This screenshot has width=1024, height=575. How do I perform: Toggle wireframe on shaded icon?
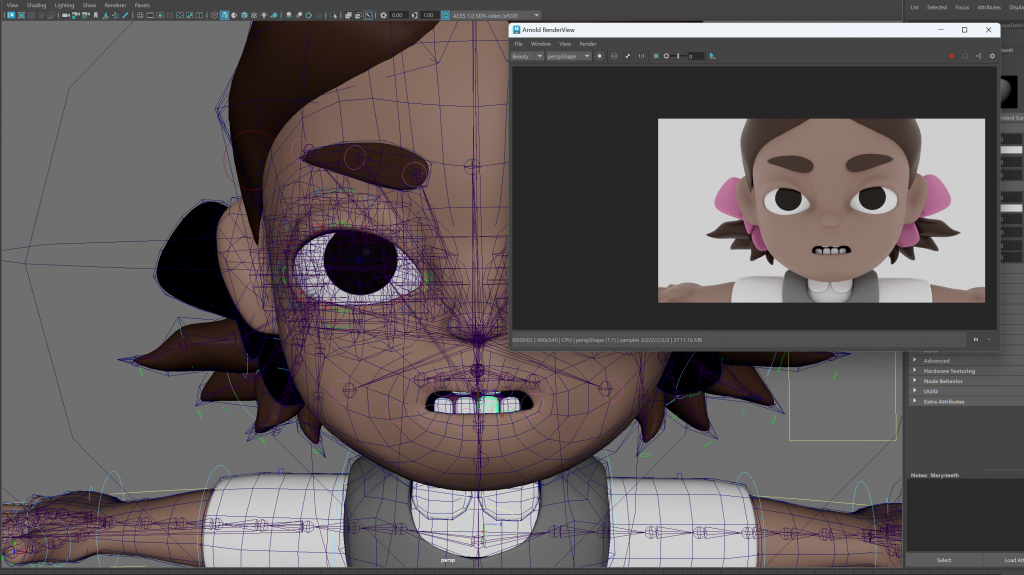click(x=244, y=15)
